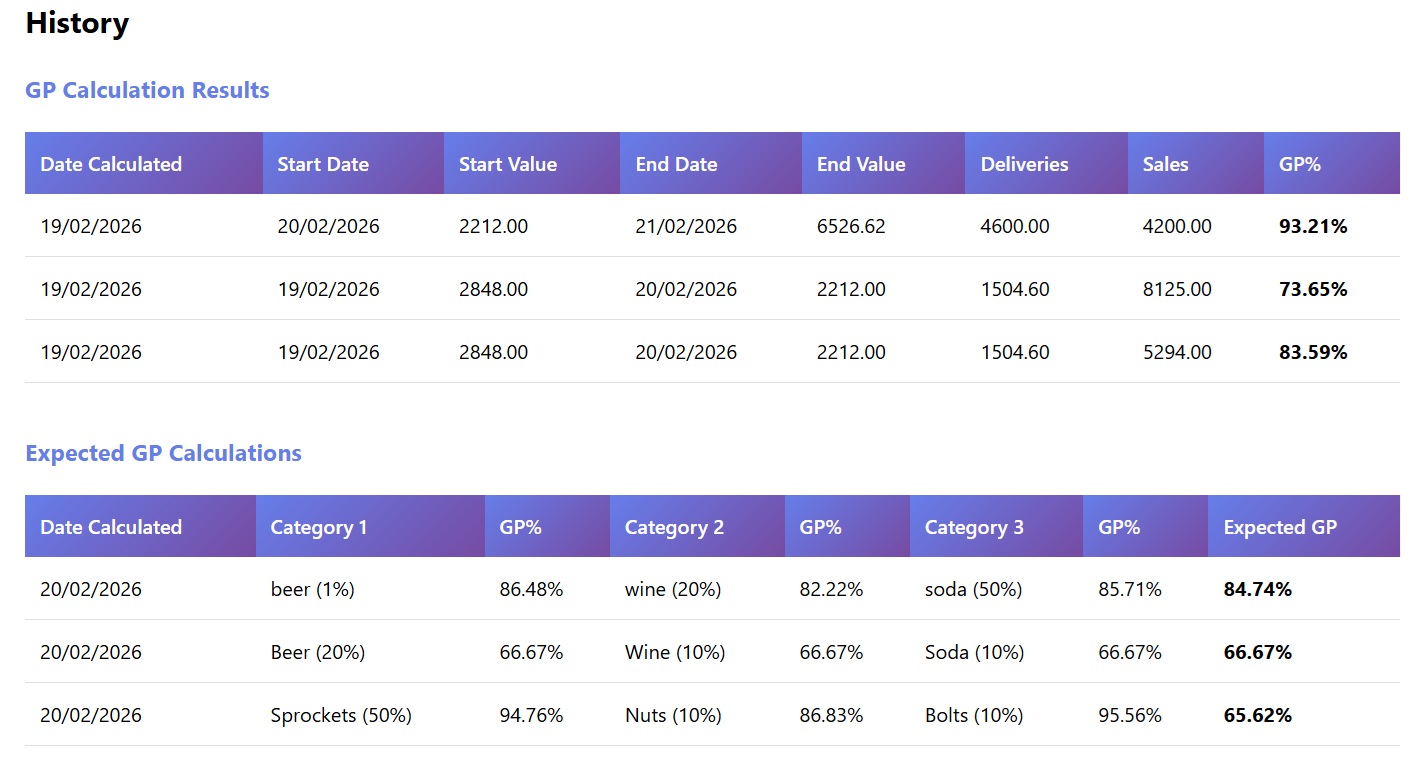The image size is (1414, 762).
Task: Select the 84.74% Expected GP value
Action: click(x=1258, y=589)
